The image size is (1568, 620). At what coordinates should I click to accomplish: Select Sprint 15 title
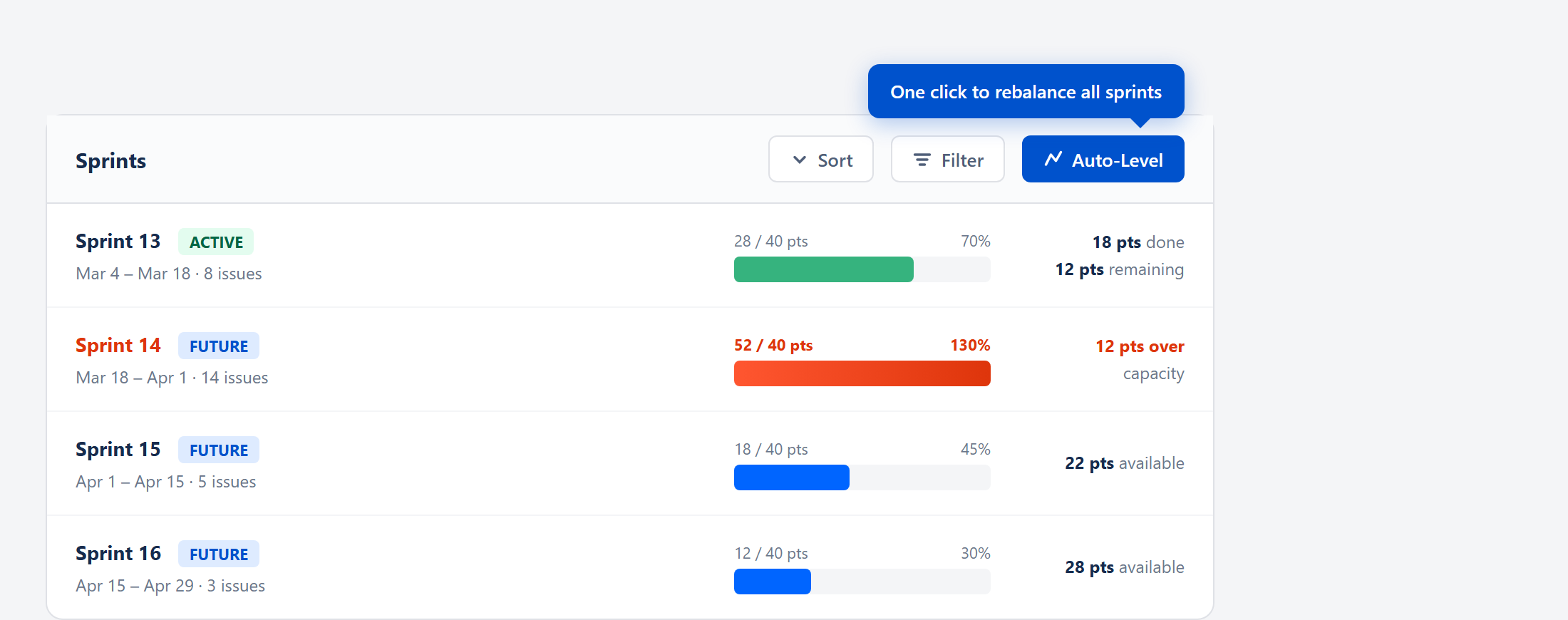[x=118, y=450]
